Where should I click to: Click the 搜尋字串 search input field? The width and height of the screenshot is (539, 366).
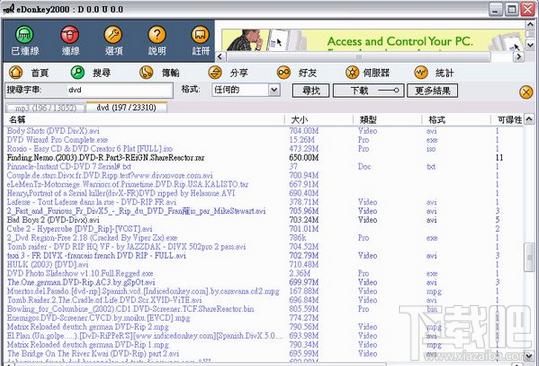coord(120,90)
